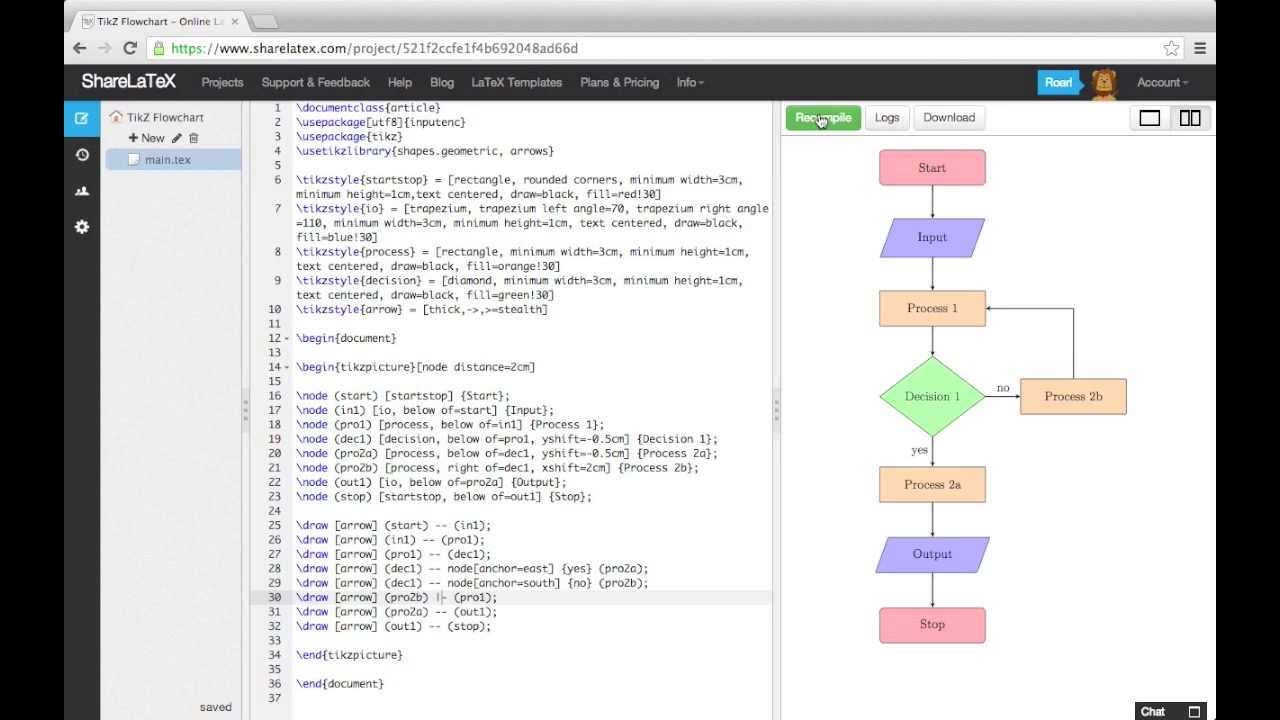1280x720 pixels.
Task: Open the Help menu item
Action: tap(400, 83)
